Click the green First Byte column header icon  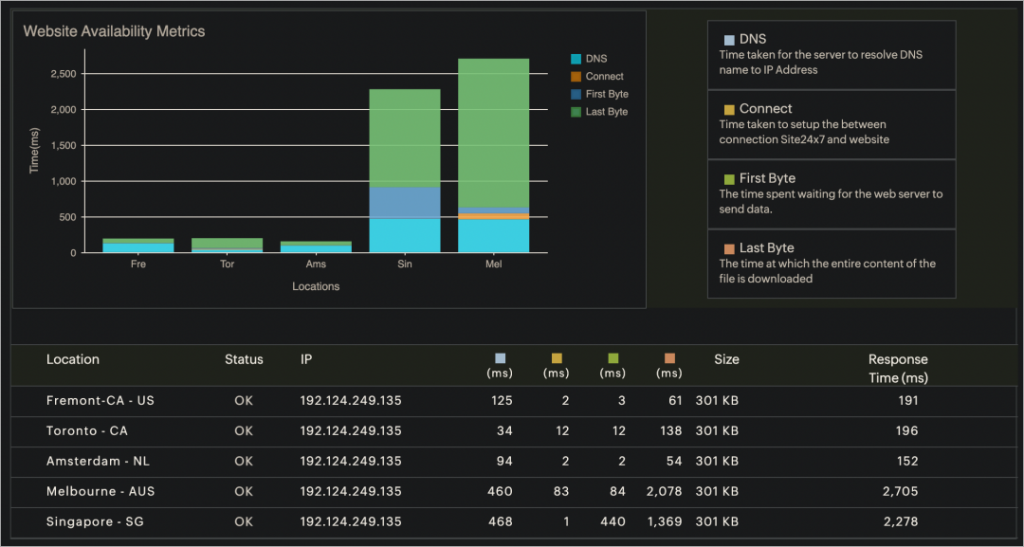point(613,358)
